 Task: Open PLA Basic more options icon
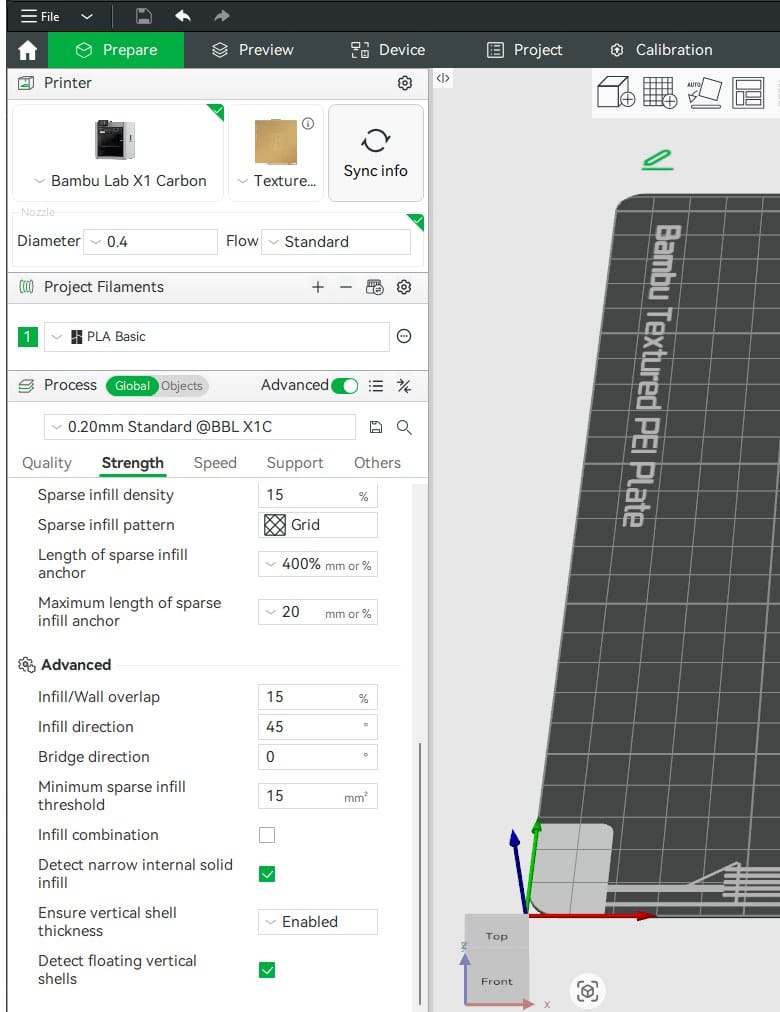(404, 336)
